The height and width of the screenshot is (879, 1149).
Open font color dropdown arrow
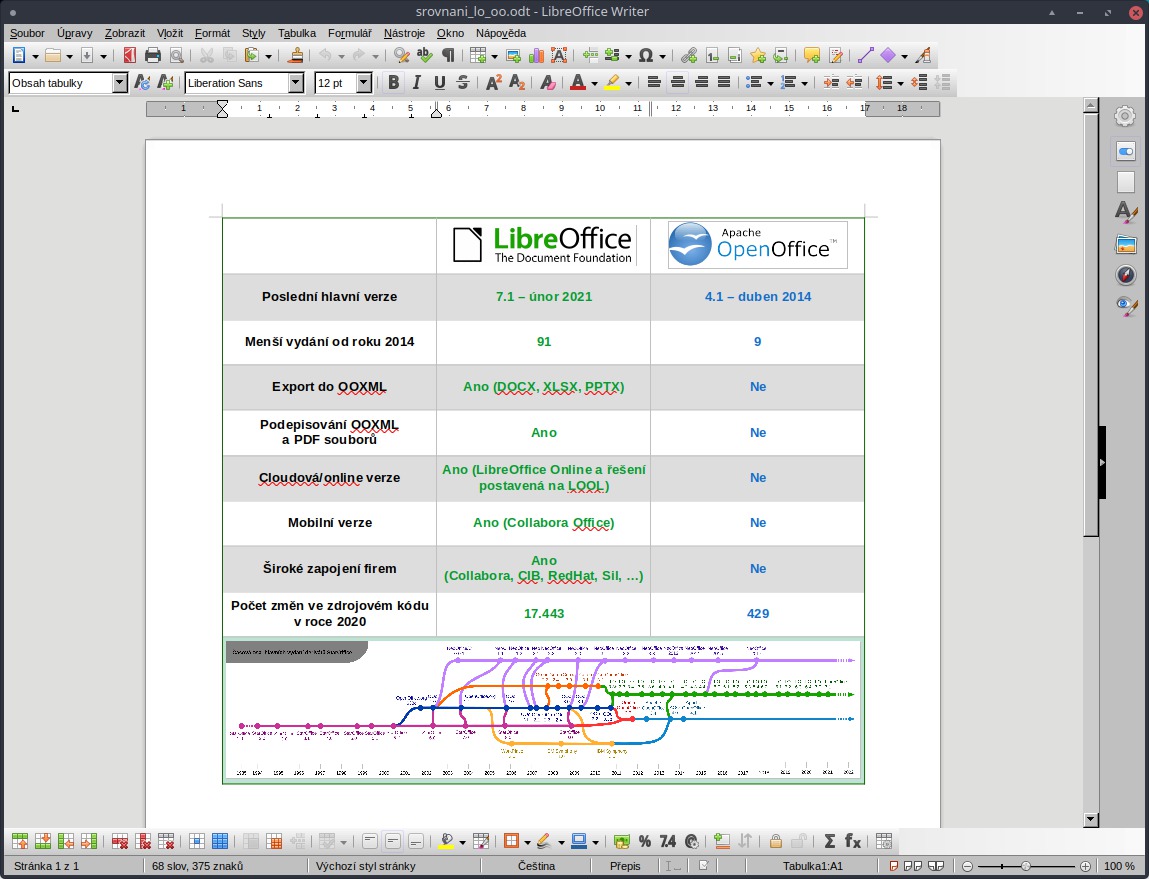pos(594,84)
